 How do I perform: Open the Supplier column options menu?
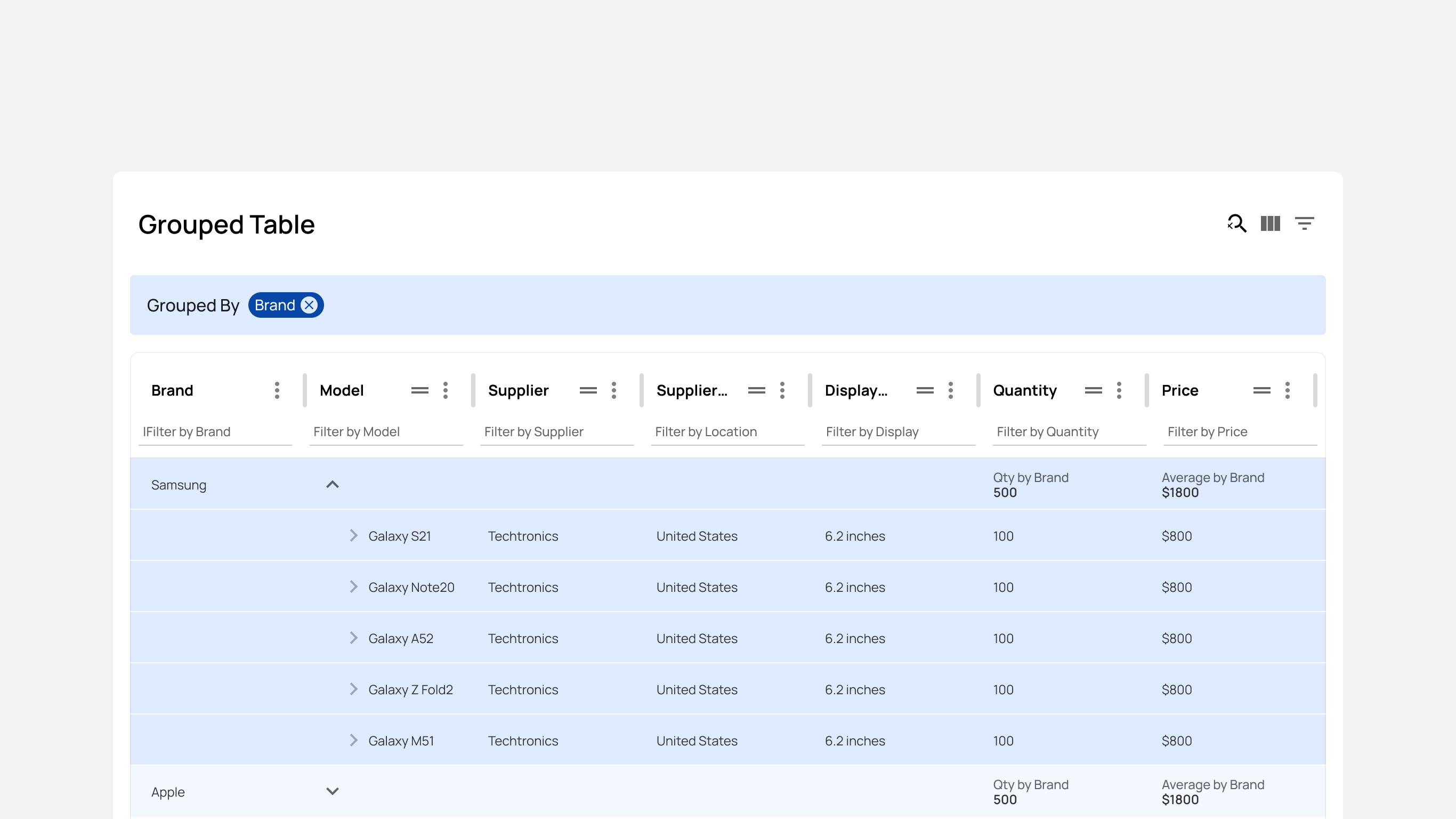point(614,390)
